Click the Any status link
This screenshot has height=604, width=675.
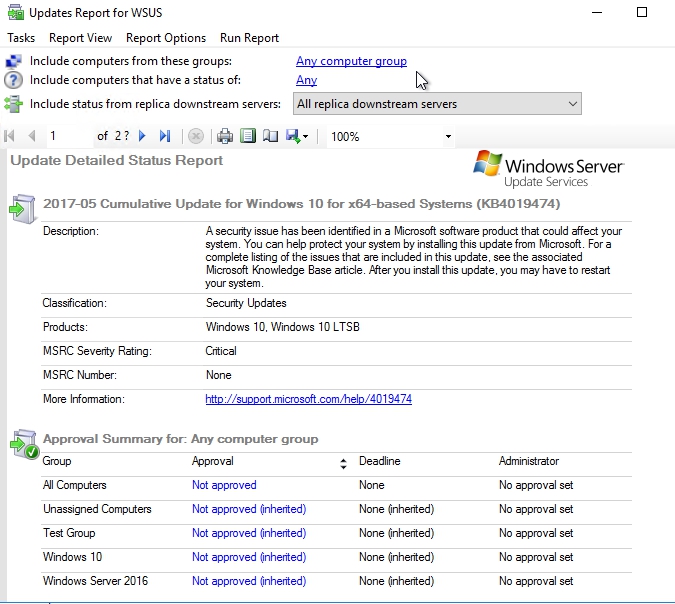(x=306, y=80)
